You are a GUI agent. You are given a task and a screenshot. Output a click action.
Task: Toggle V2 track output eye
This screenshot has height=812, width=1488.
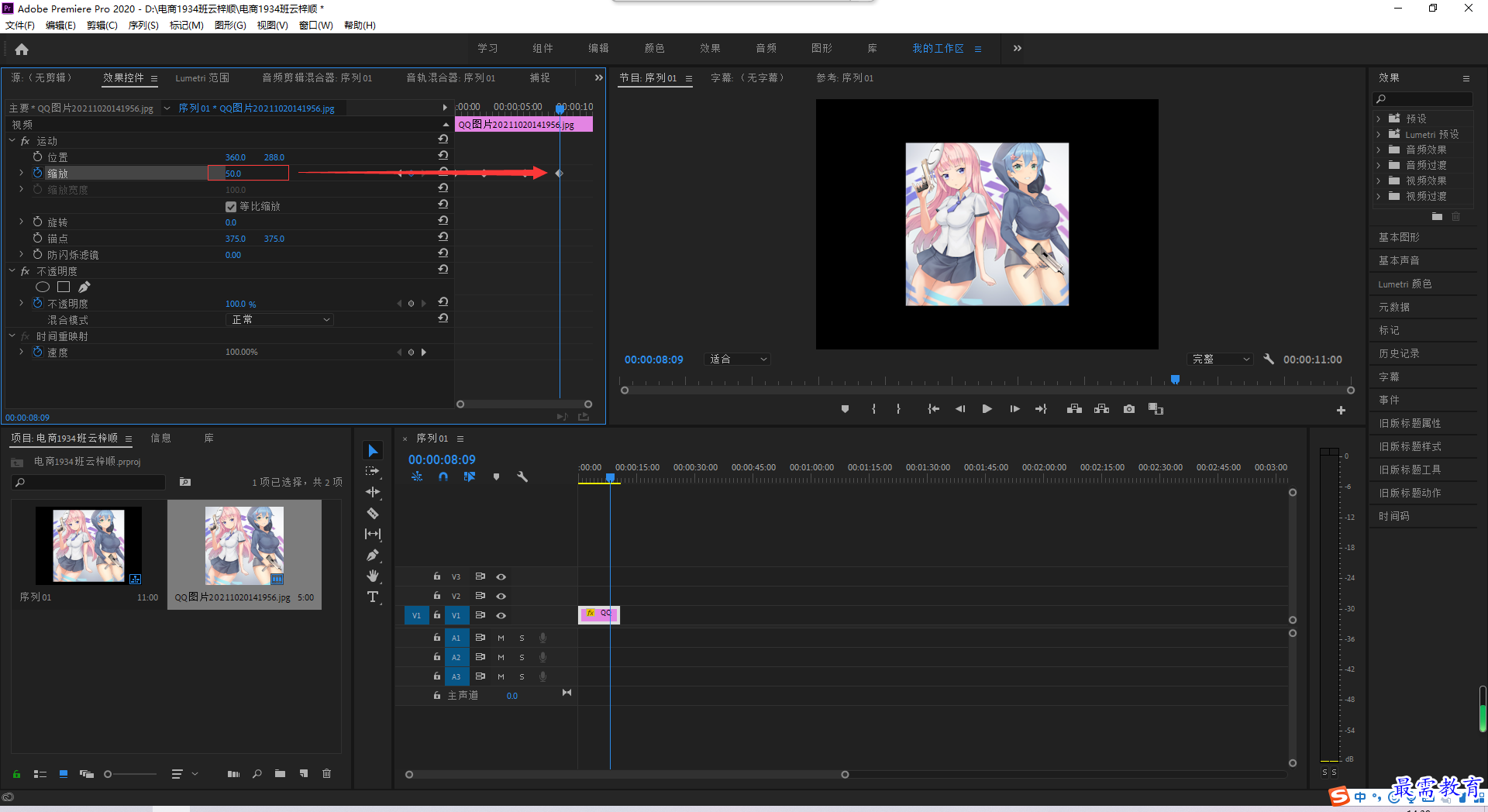[501, 596]
